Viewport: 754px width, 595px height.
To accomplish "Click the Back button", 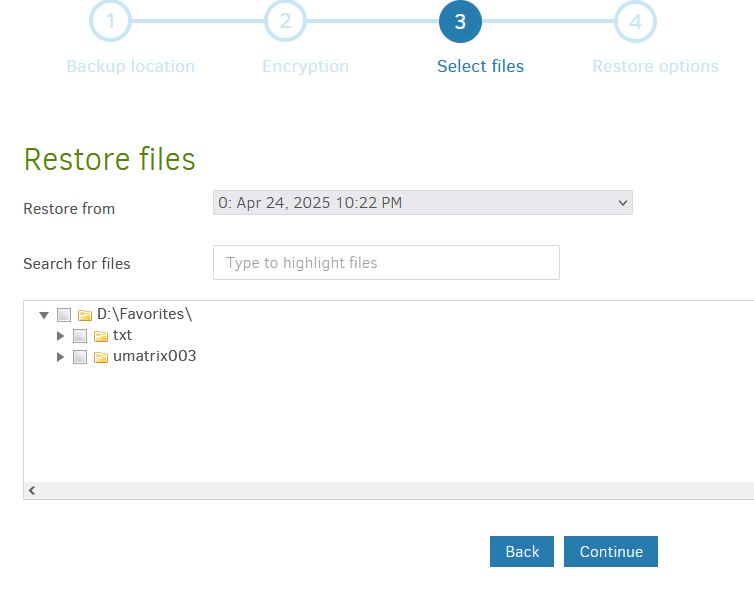I will (x=522, y=552).
